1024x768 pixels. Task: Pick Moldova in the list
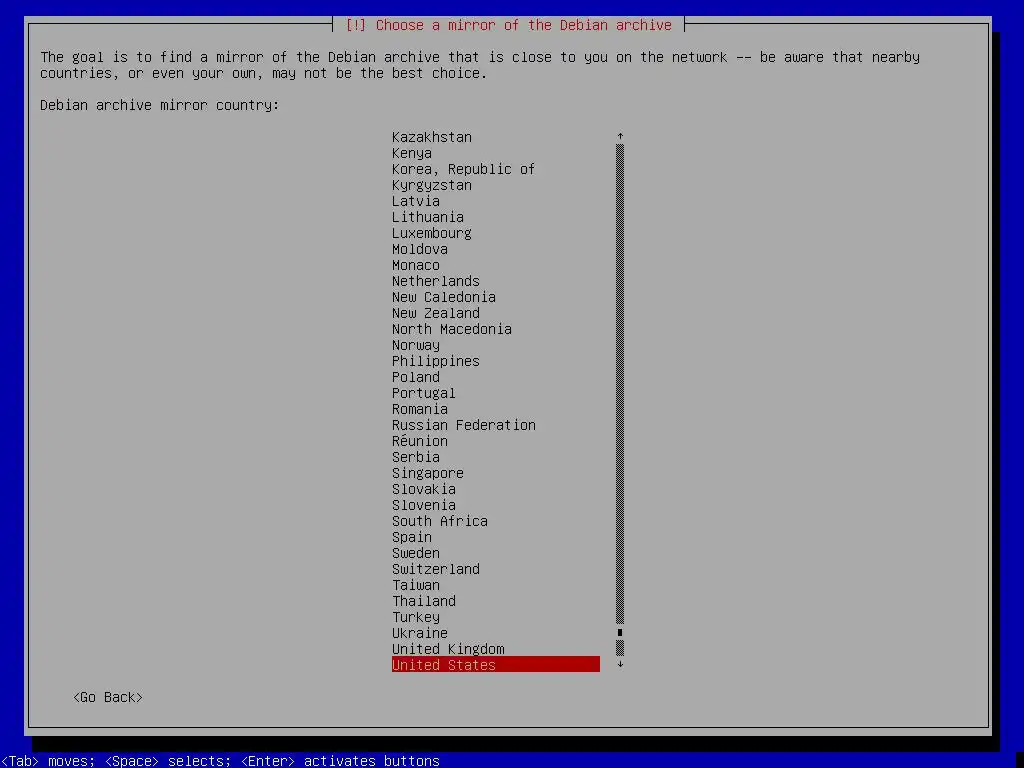[x=419, y=249]
